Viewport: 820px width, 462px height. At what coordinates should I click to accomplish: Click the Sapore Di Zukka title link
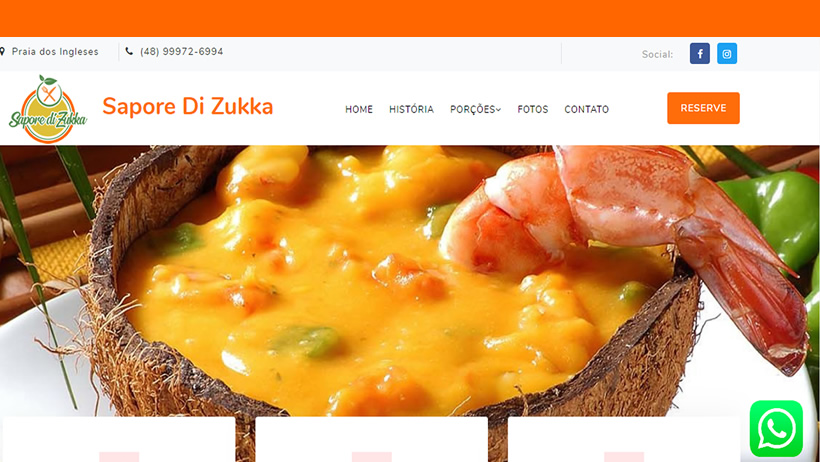click(188, 107)
